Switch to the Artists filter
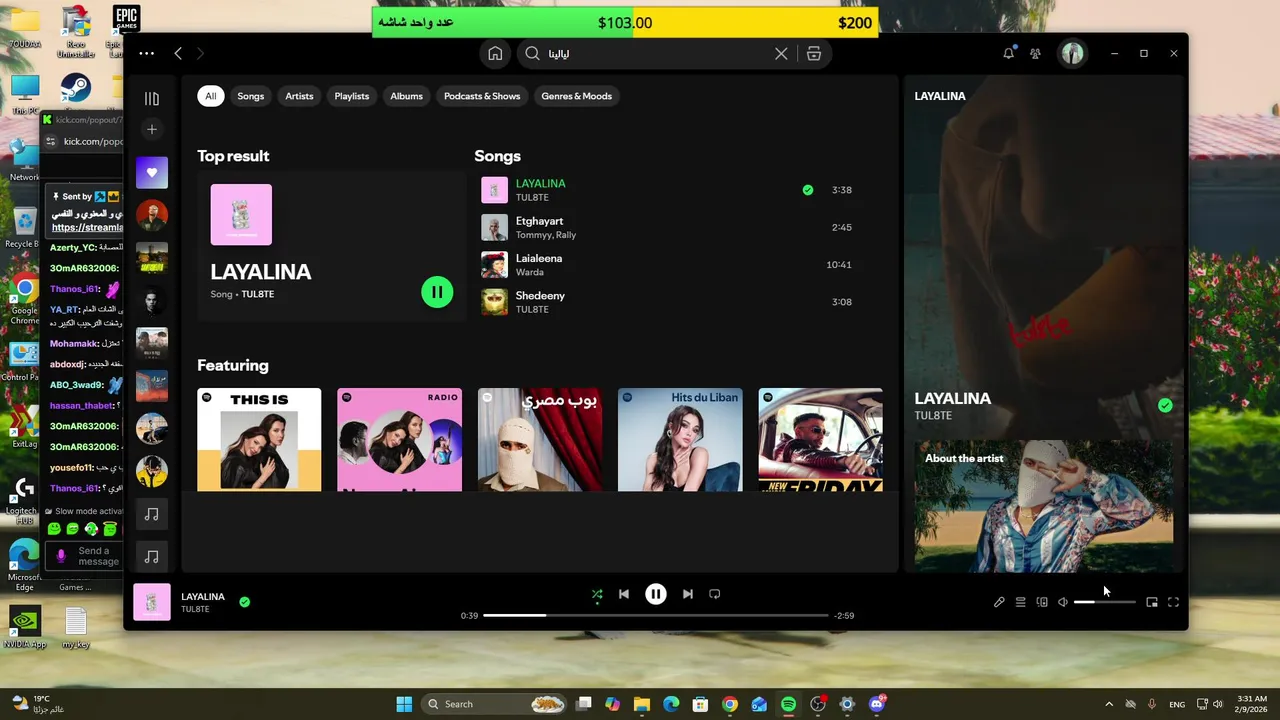Image resolution: width=1280 pixels, height=720 pixels. click(299, 96)
